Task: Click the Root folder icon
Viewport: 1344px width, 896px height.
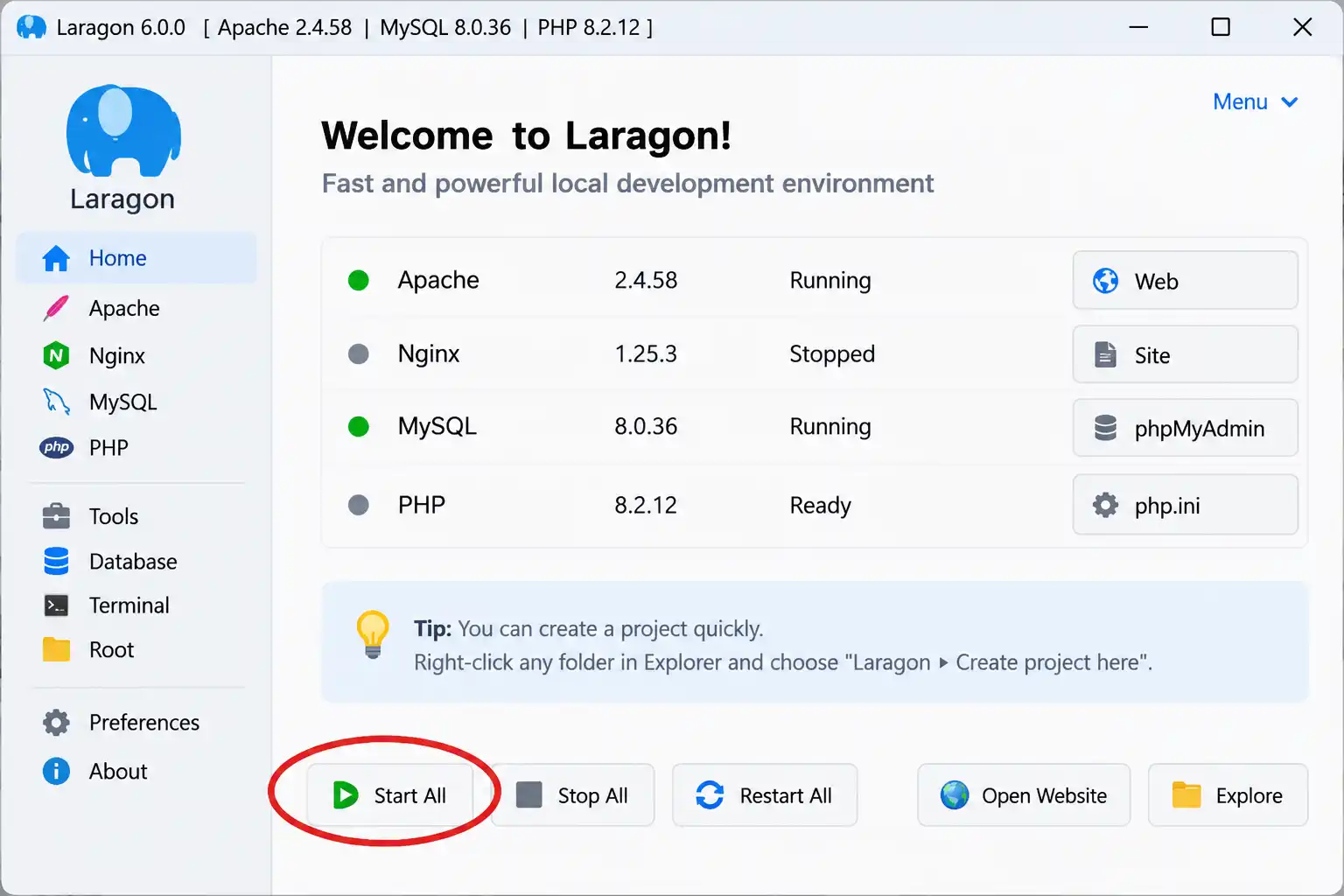Action: [56, 649]
